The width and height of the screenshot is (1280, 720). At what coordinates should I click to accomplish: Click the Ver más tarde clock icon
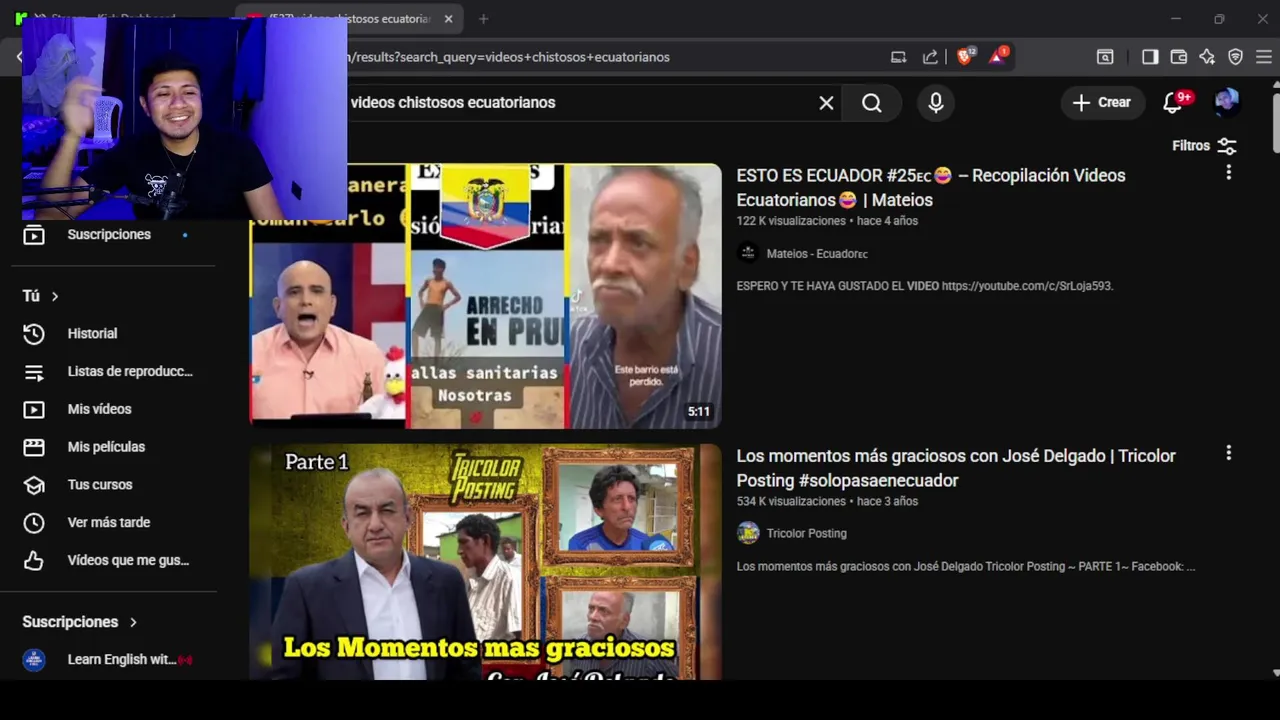coord(34,523)
